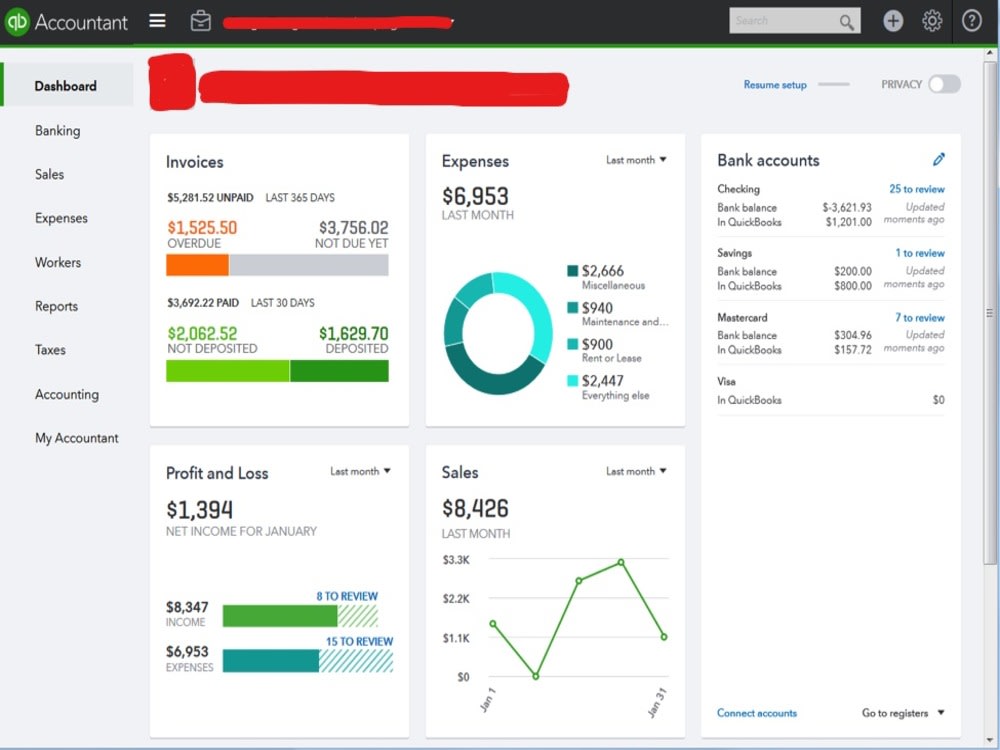Click the $3,692.22 PAID label

click(203, 303)
